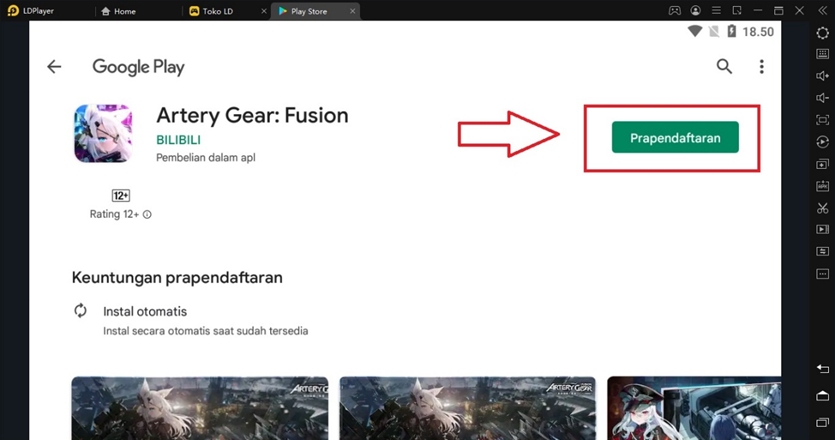
Task: Increase volume using sidebar speaker plus icon
Action: click(822, 76)
